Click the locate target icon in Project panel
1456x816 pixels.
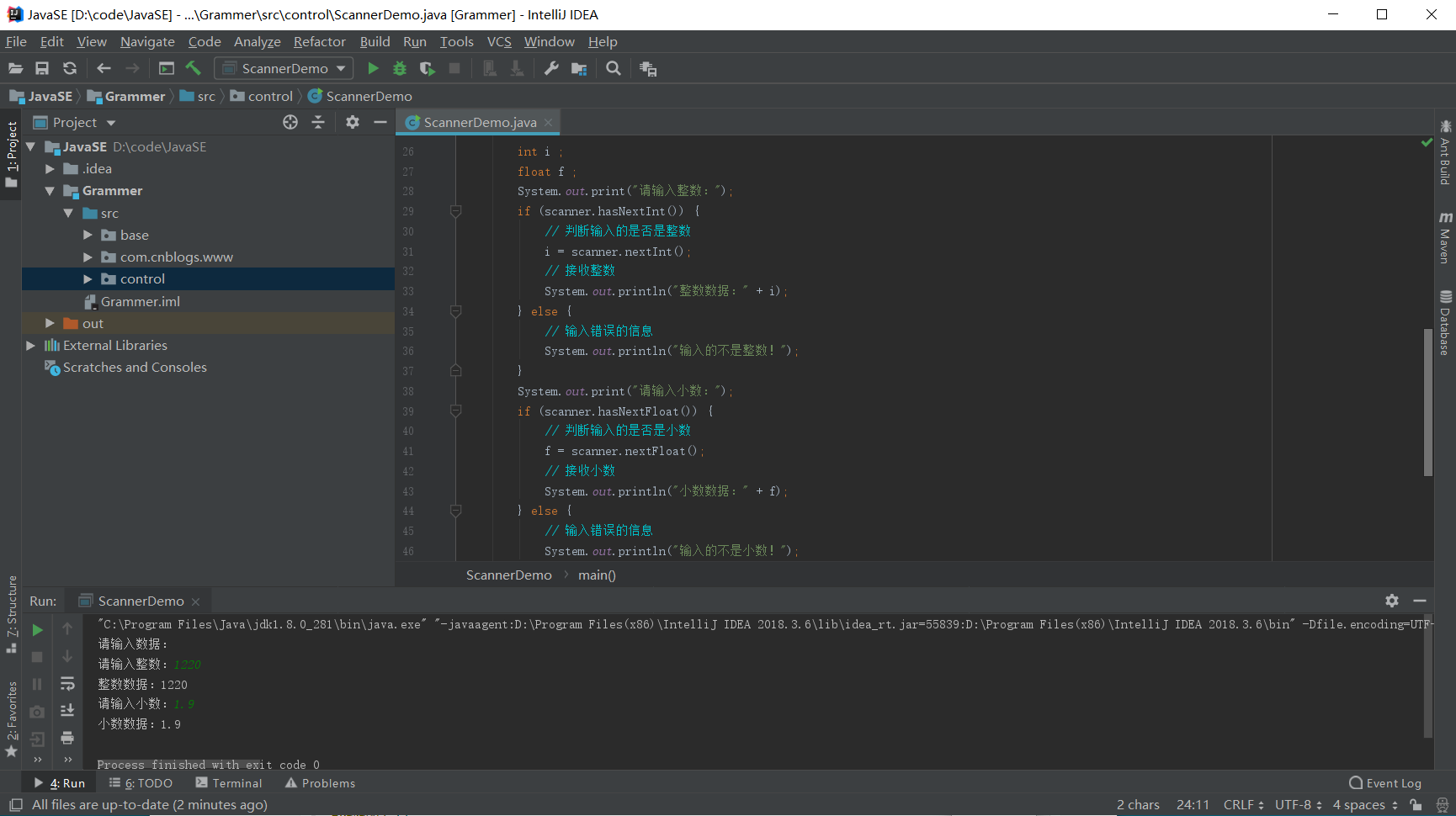coord(290,122)
